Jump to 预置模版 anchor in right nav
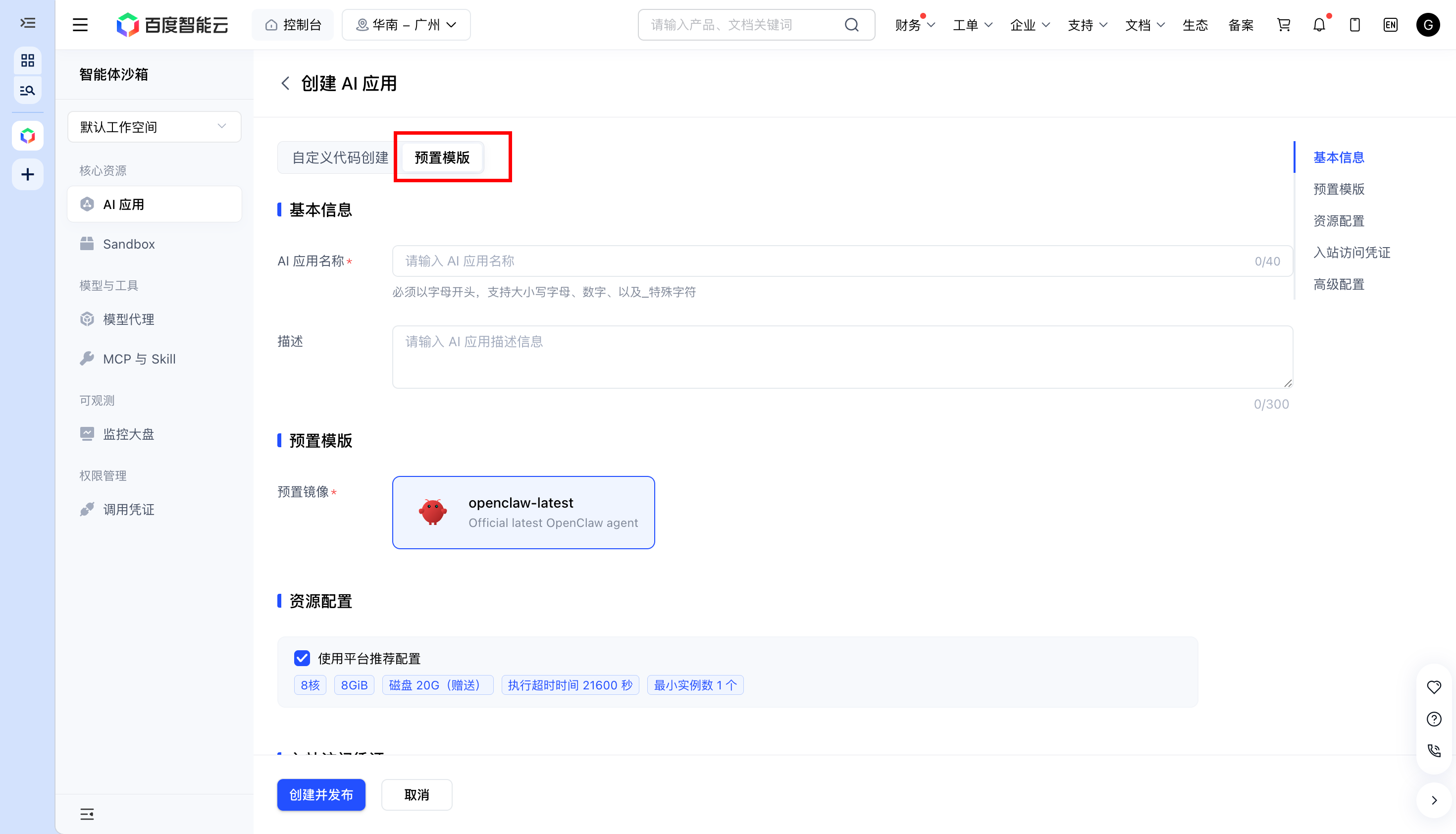The width and height of the screenshot is (1456, 834). (x=1339, y=189)
